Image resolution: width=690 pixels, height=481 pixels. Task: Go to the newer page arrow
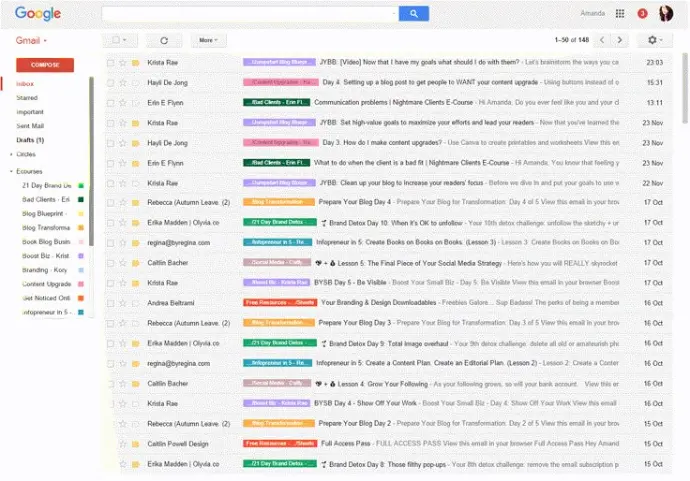(602, 40)
